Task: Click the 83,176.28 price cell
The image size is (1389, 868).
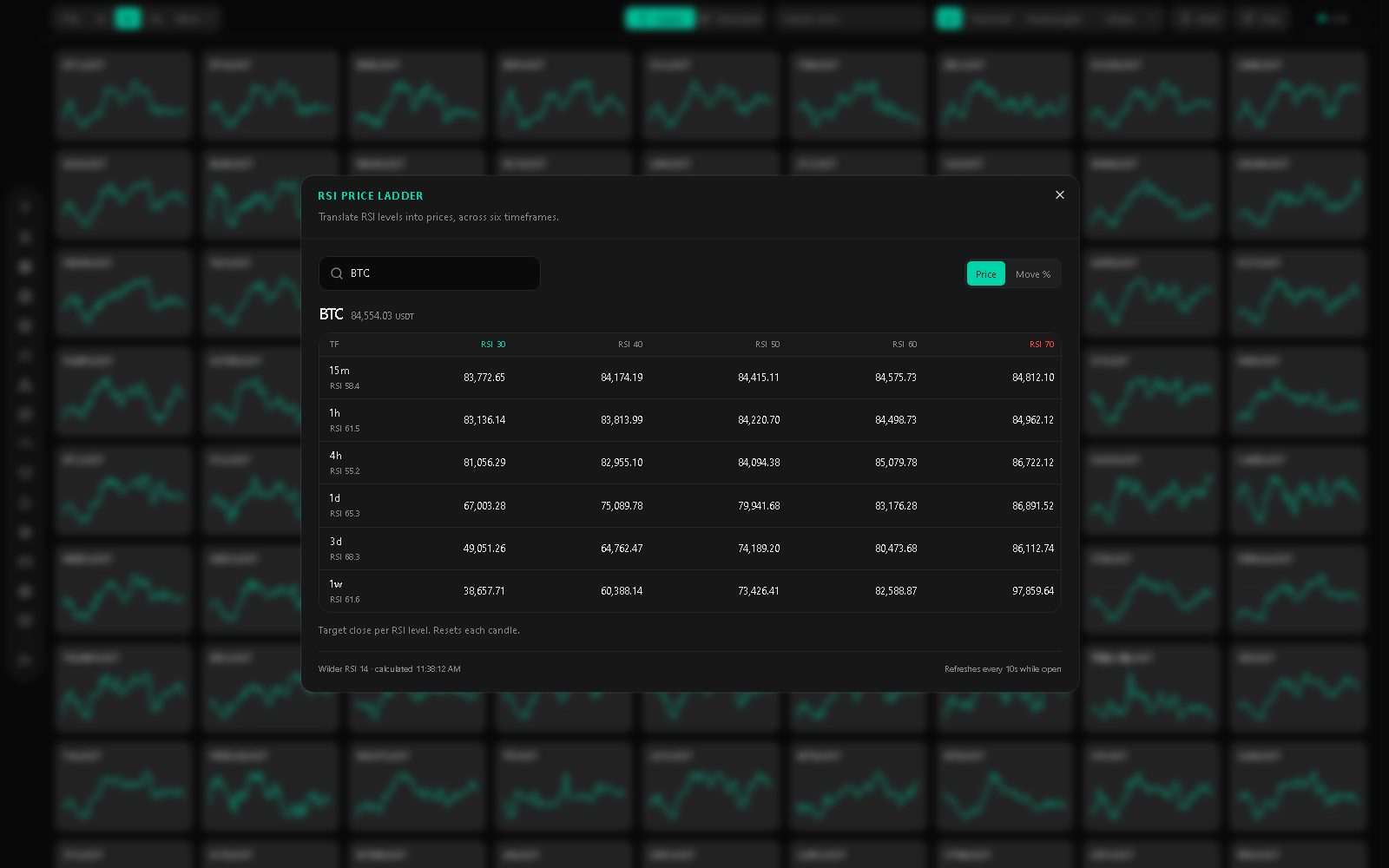Action: point(896,506)
